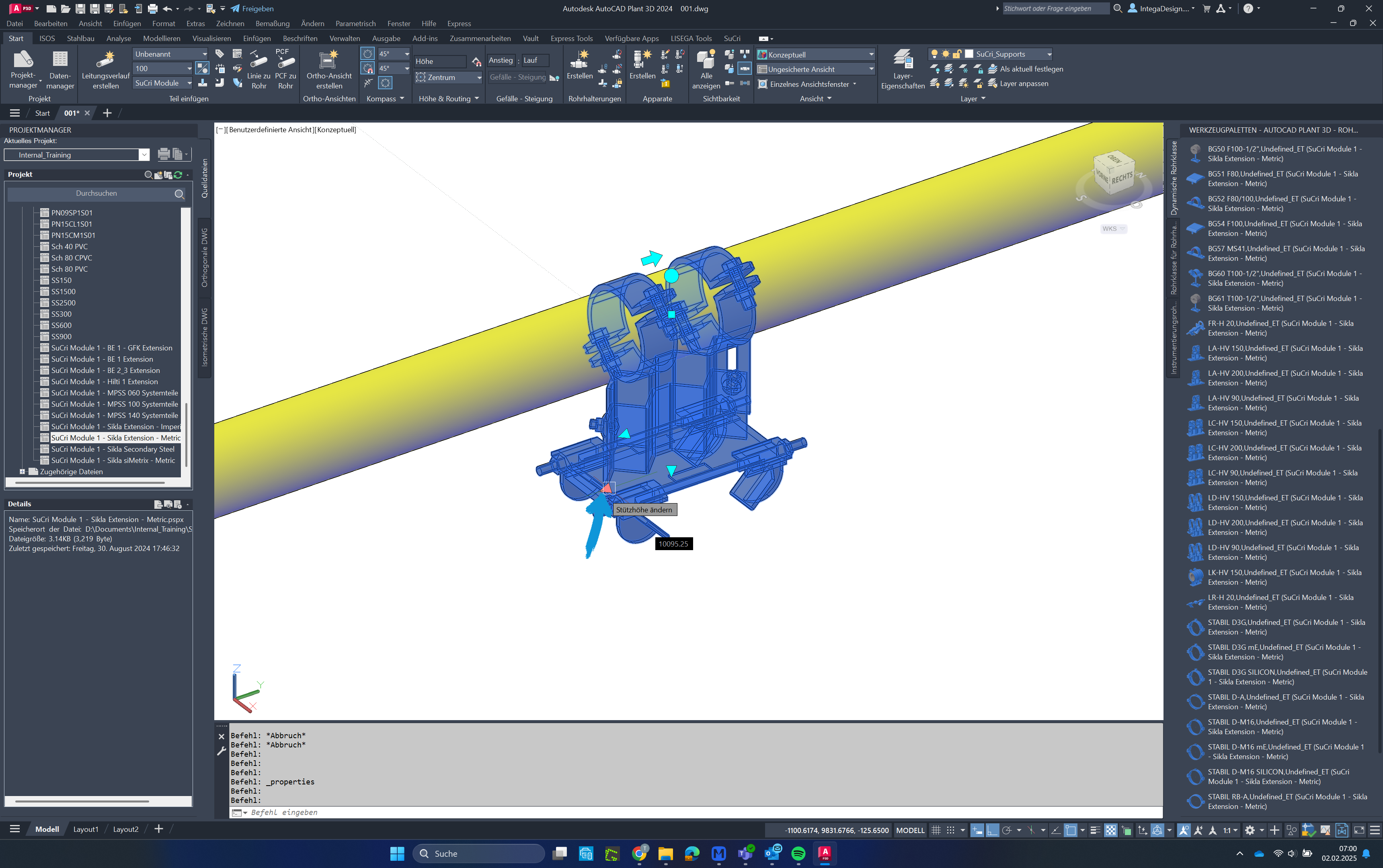Click the WKS coordinate system button

[x=1113, y=229]
